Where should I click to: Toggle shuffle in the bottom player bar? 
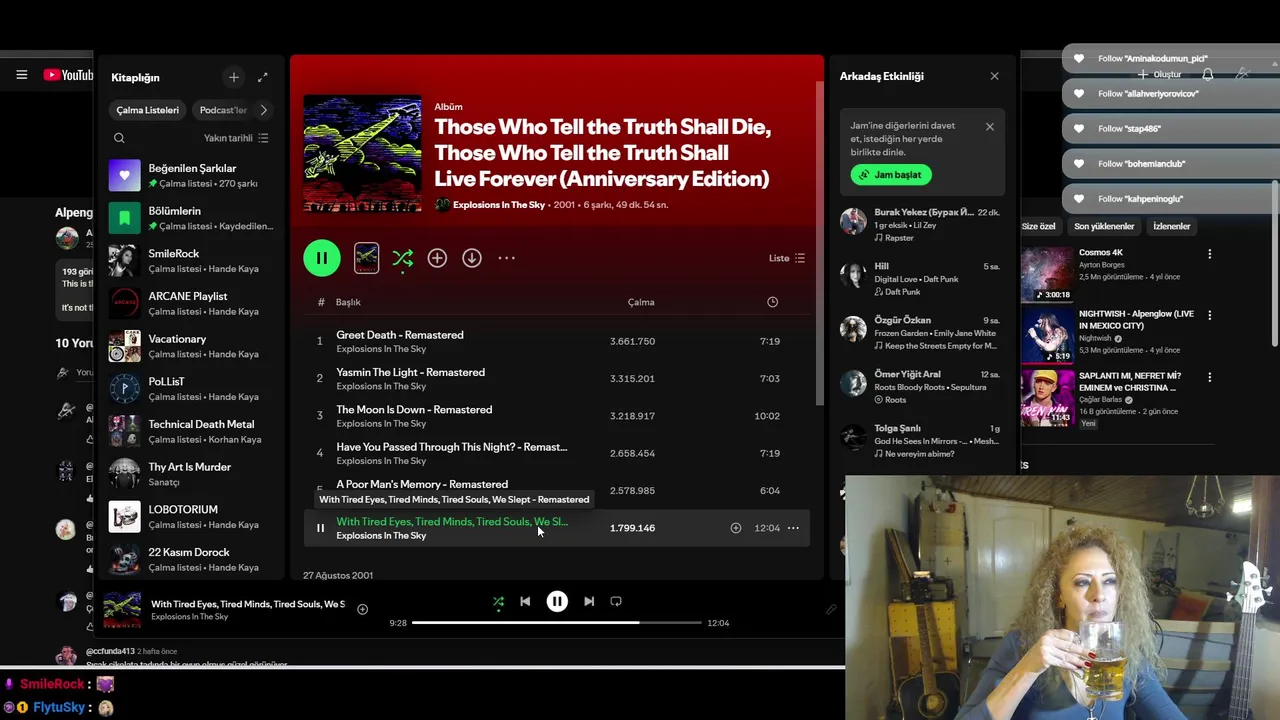(x=498, y=601)
